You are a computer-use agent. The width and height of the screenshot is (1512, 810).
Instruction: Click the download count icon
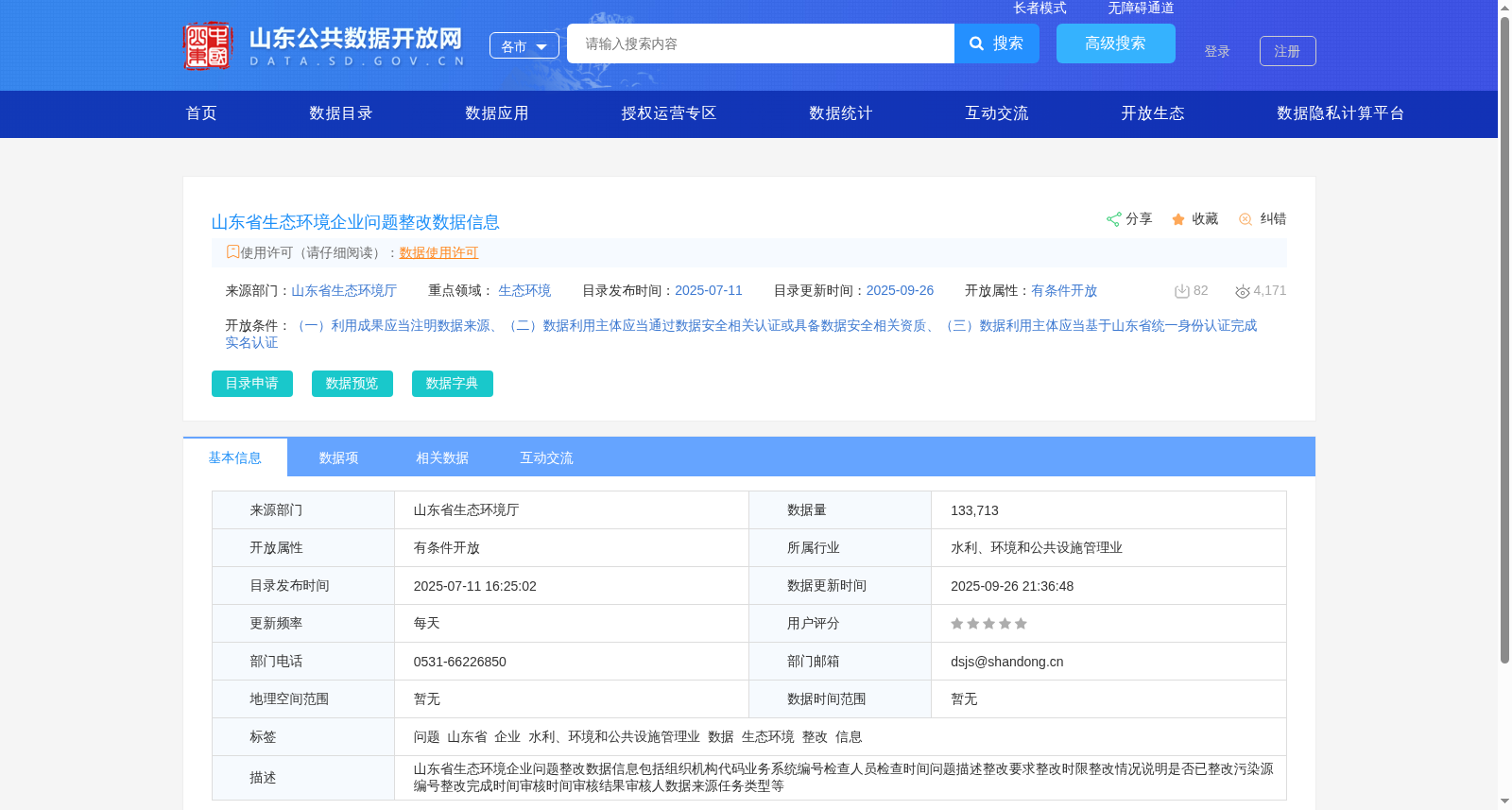pos(1181,291)
